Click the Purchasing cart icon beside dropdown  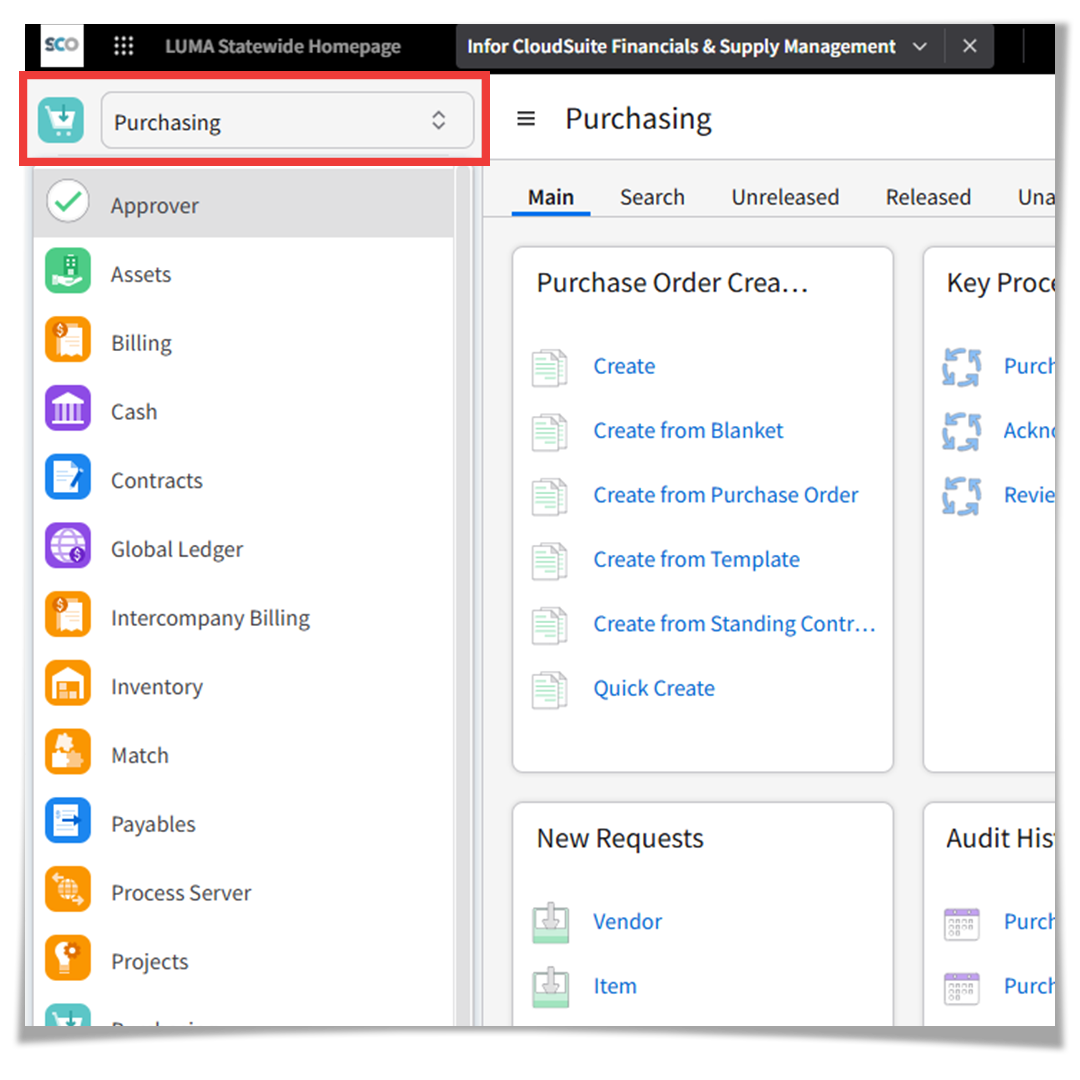(61, 121)
